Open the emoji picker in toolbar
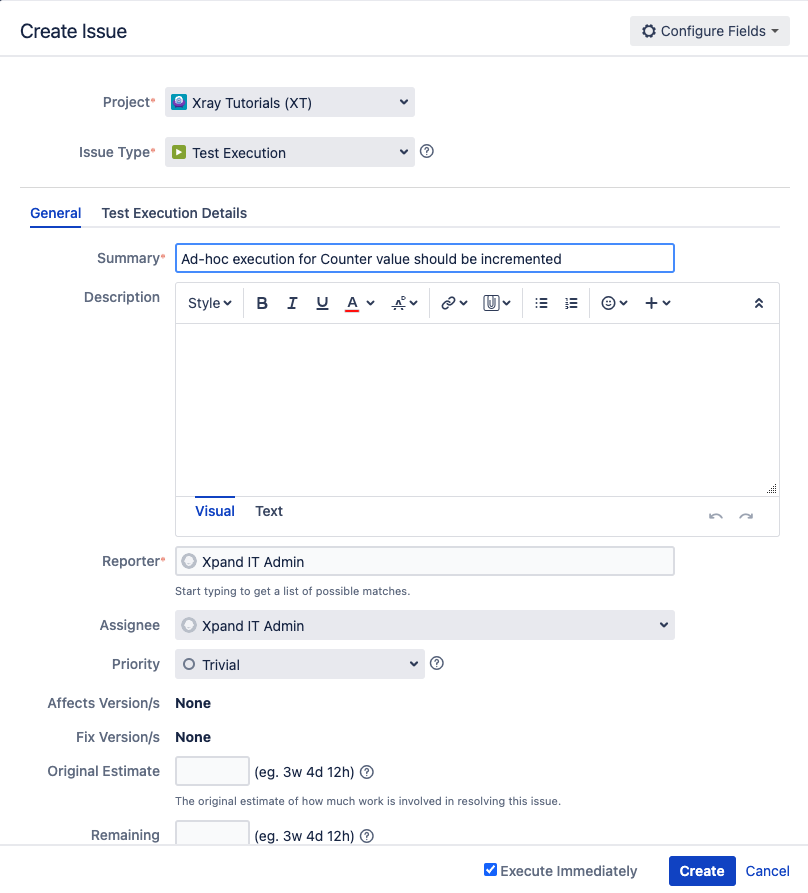 pos(614,303)
